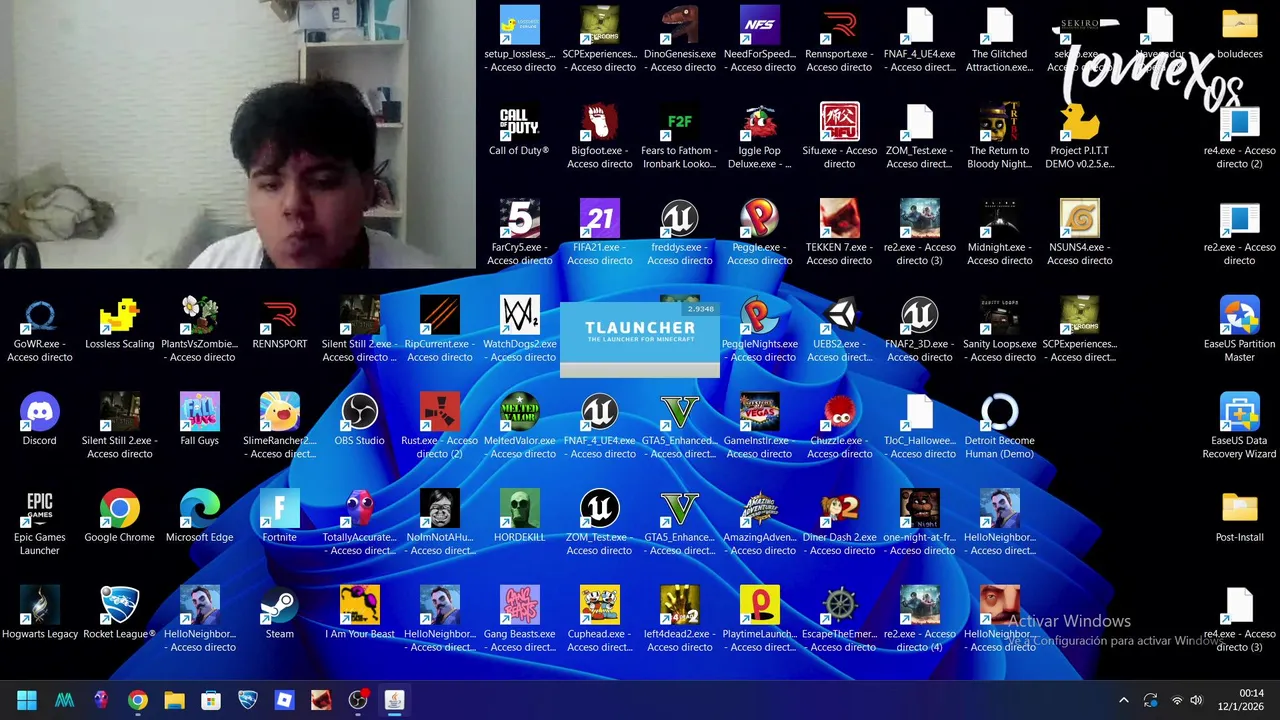Open the Sanity Loops.exe shortcut
The image size is (1280, 720).
(x=1000, y=330)
